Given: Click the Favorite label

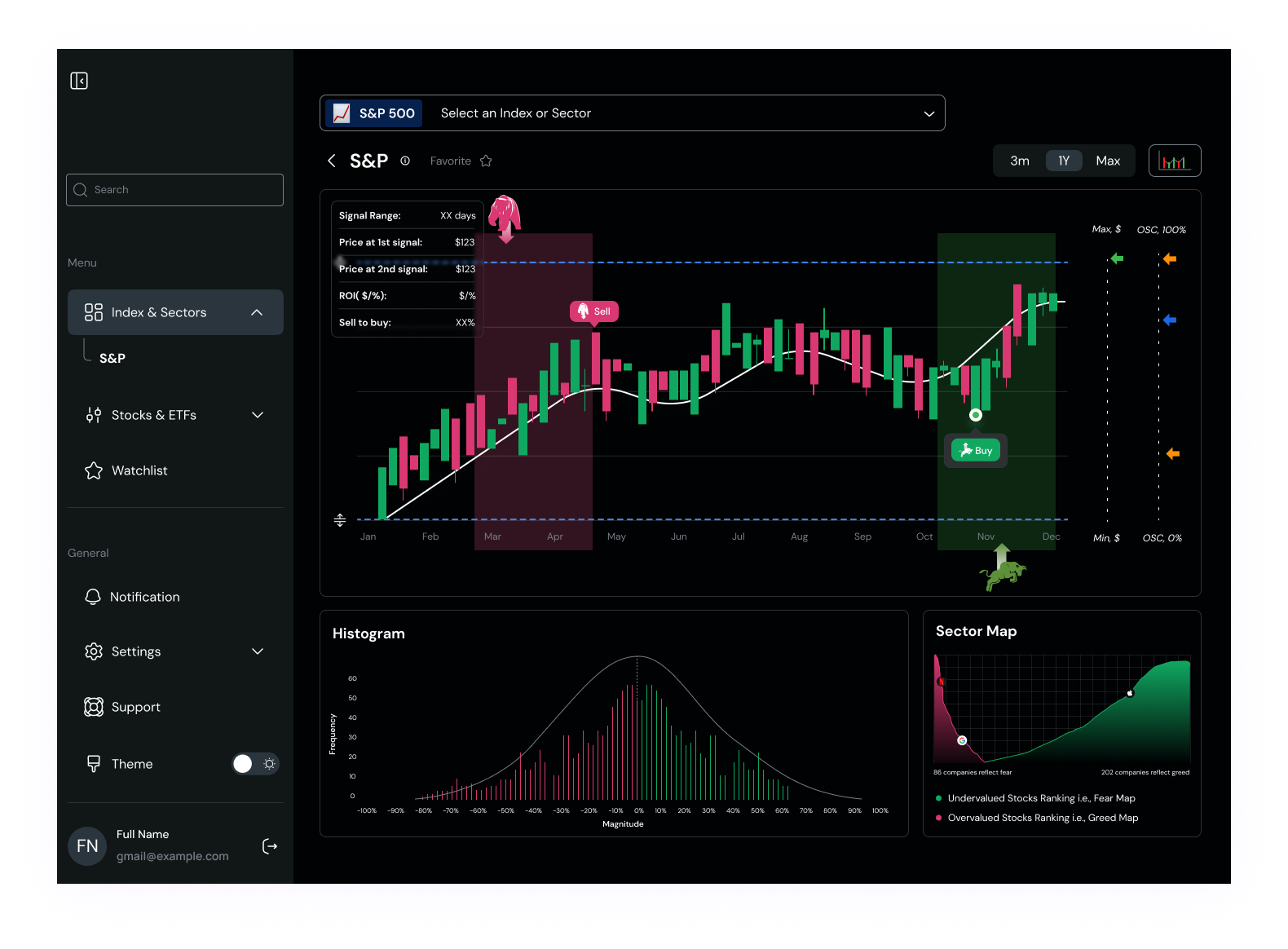Looking at the screenshot, I should (451, 161).
